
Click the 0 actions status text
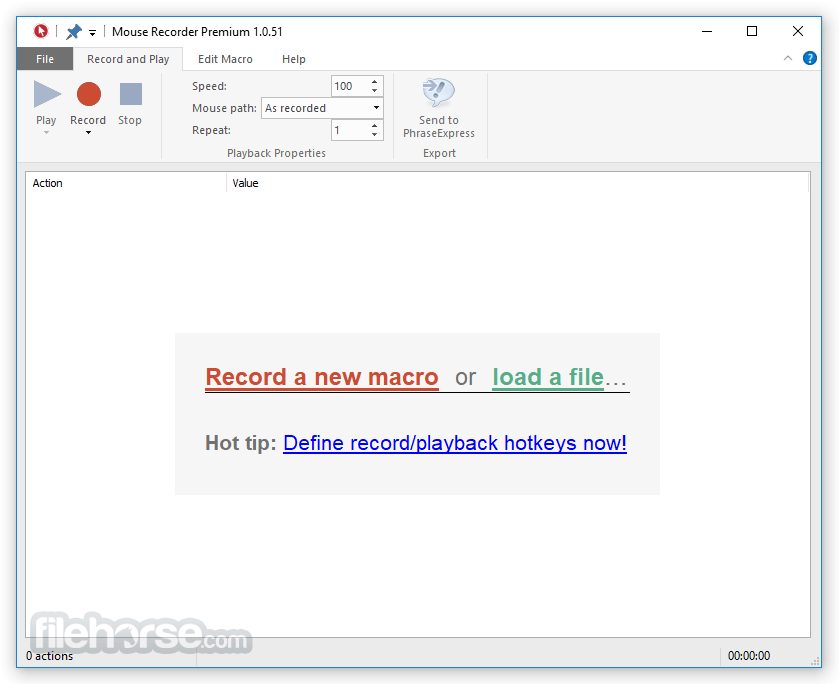49,656
